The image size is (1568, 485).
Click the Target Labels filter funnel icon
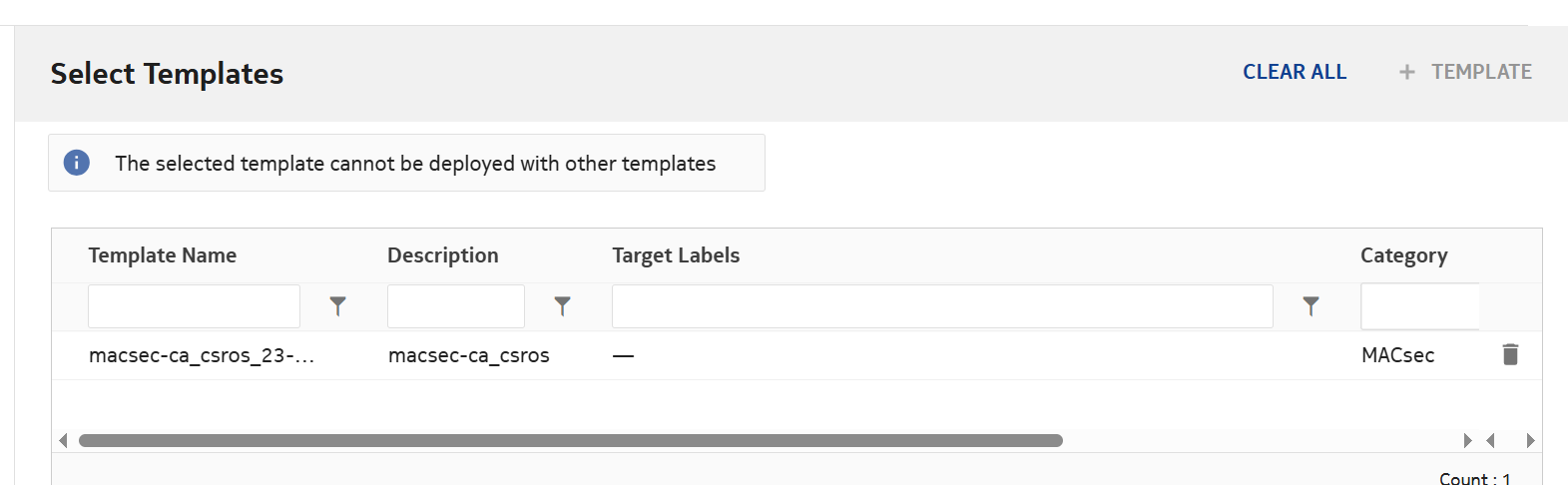[x=1311, y=306]
